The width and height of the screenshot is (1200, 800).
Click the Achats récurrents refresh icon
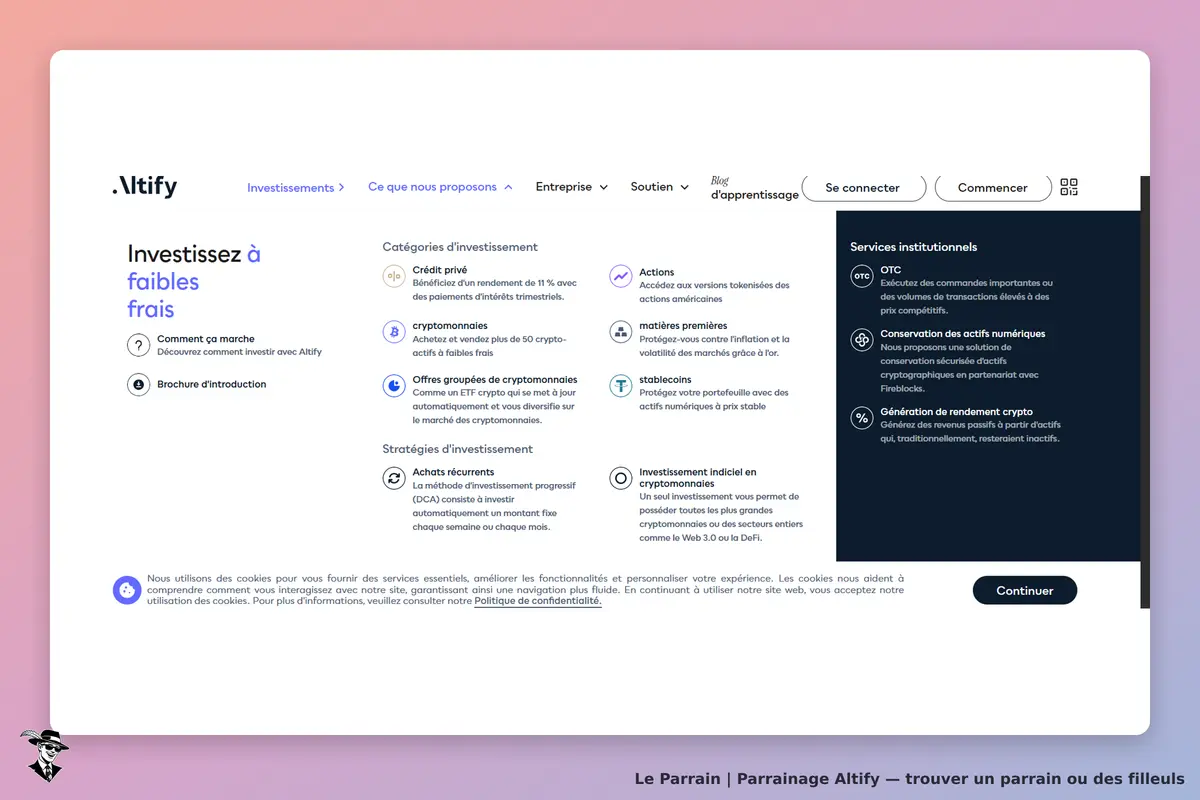coord(394,478)
